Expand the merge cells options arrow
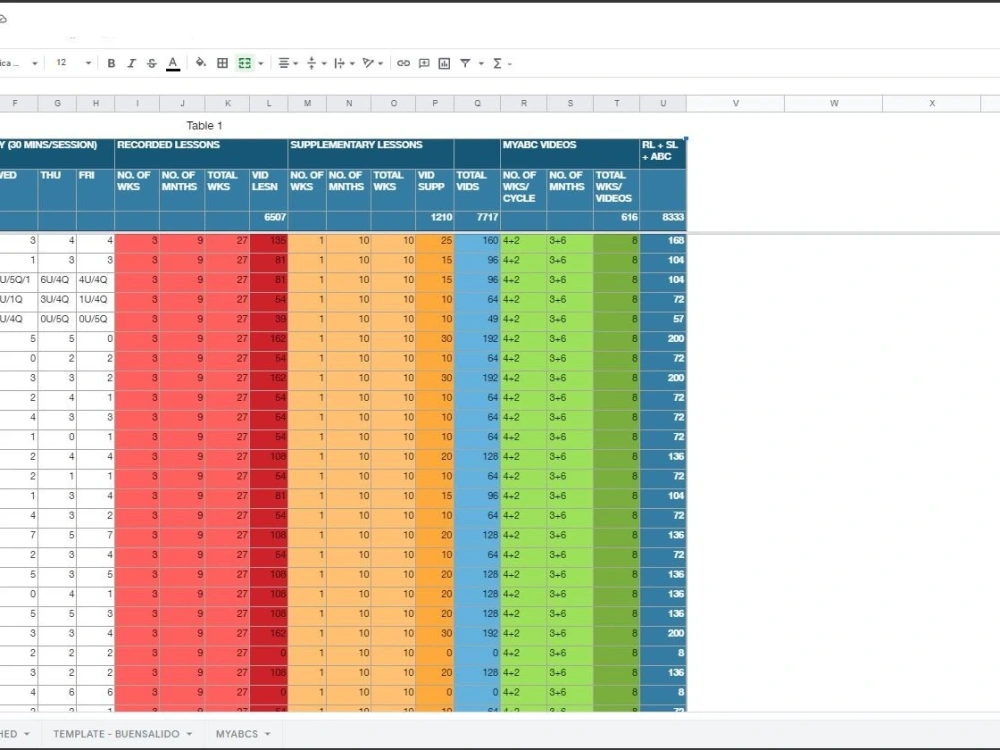Viewport: 1000px width, 750px height. point(261,64)
